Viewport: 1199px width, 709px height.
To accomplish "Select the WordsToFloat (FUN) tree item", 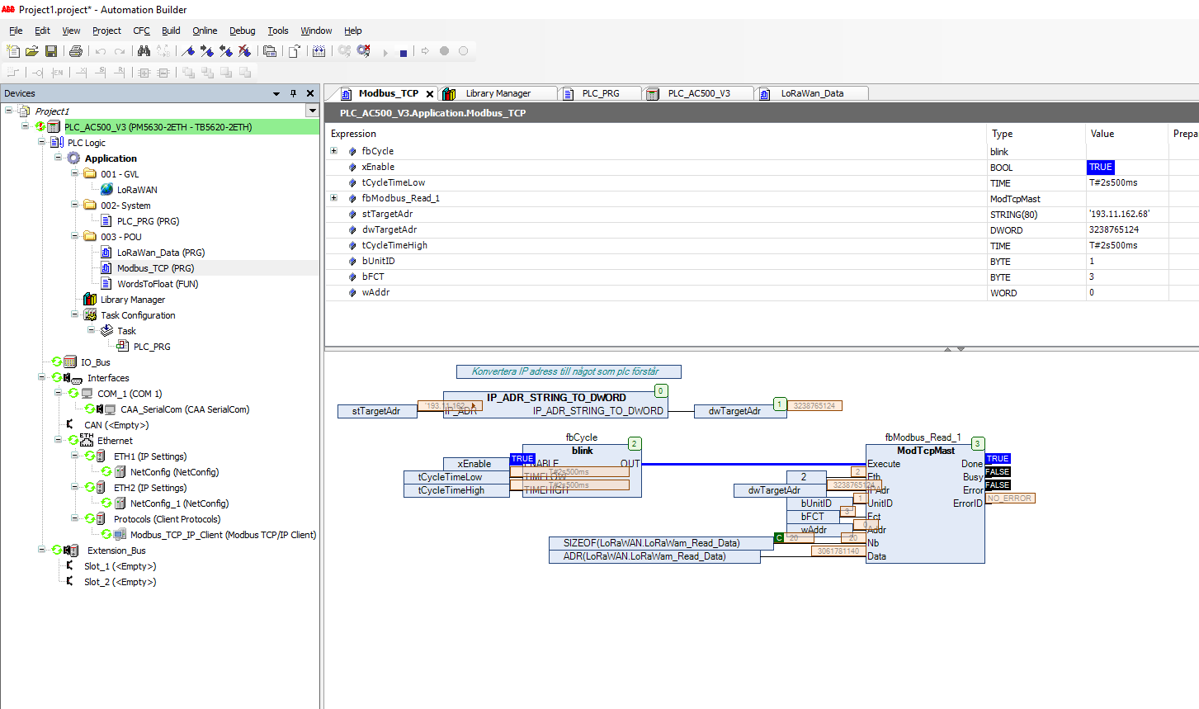I will 158,284.
